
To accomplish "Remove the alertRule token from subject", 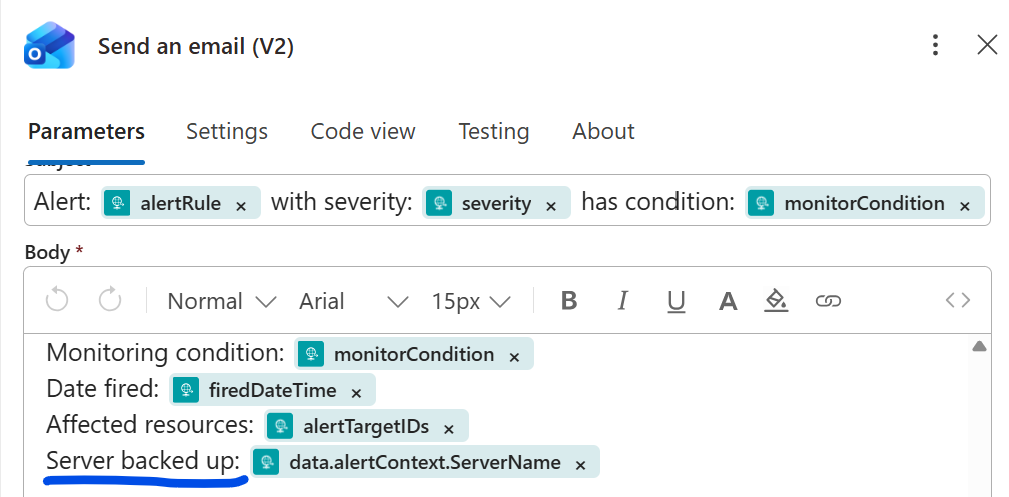I will point(241,205).
